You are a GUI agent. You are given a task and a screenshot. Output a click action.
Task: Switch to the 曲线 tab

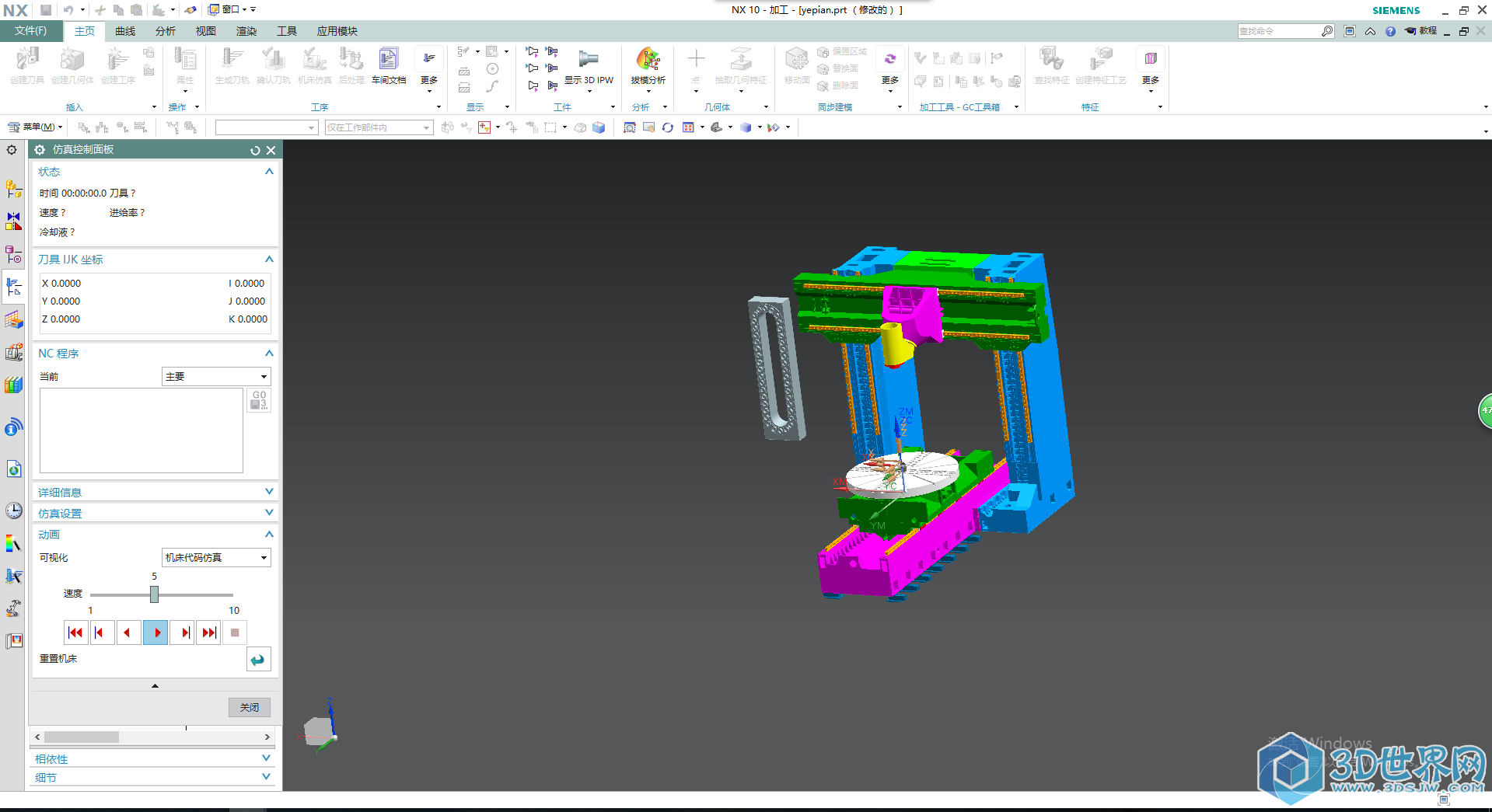tap(125, 31)
